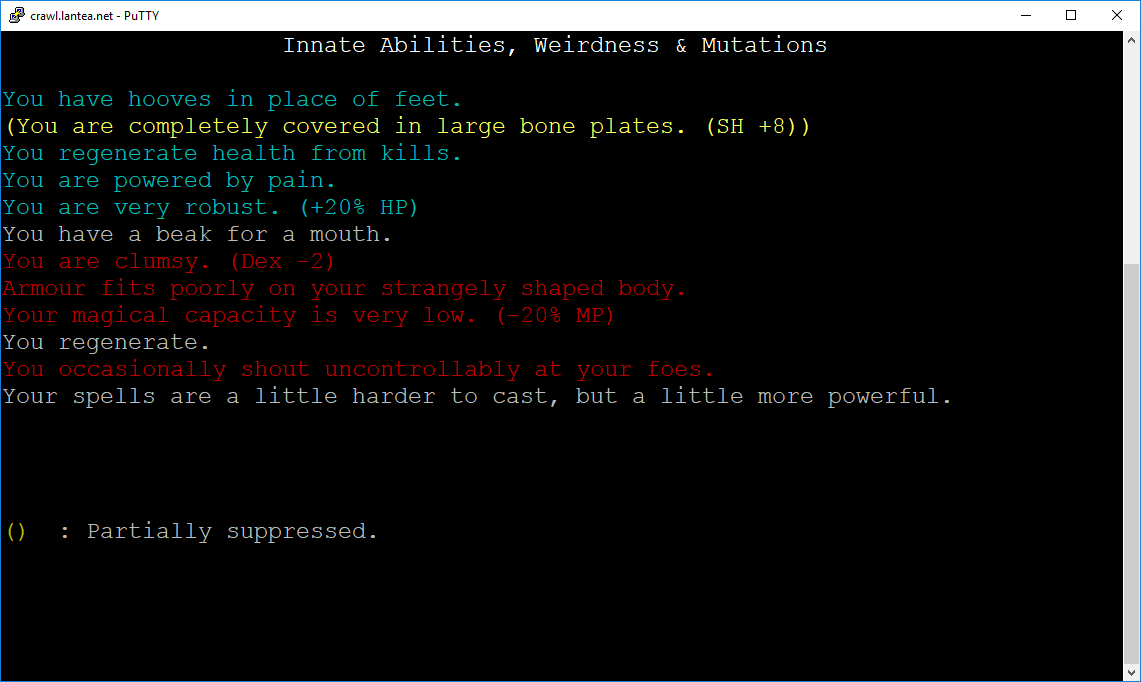Minimize the PuTTY window
This screenshot has width=1141, height=682.
[x=1026, y=15]
